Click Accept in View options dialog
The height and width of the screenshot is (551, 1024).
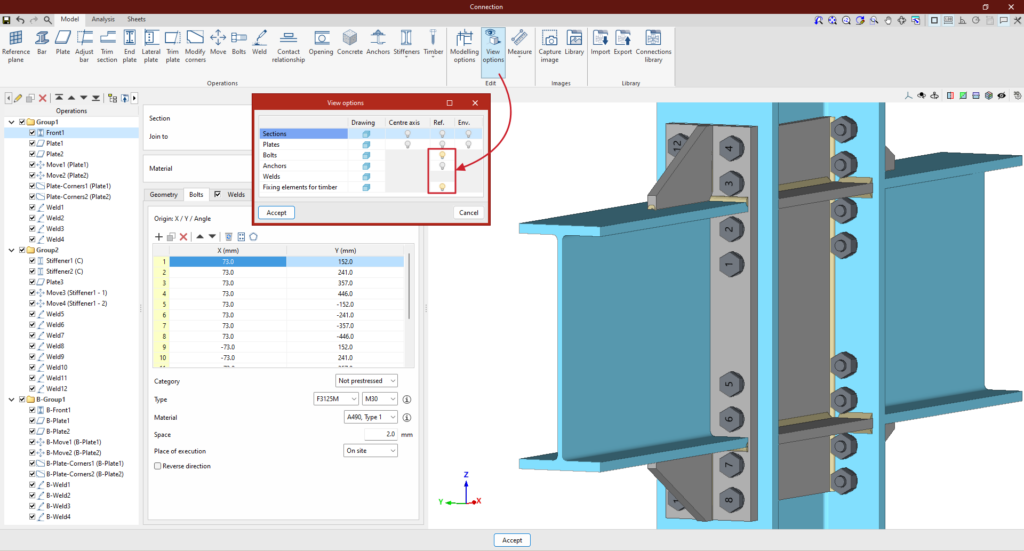point(276,212)
